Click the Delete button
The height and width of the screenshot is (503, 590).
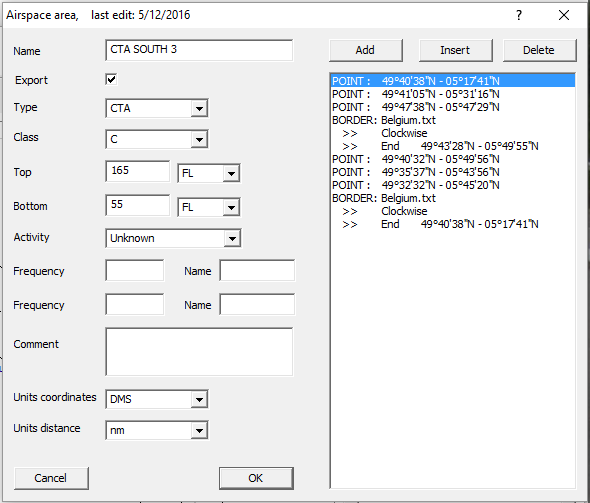pyautogui.click(x=540, y=50)
